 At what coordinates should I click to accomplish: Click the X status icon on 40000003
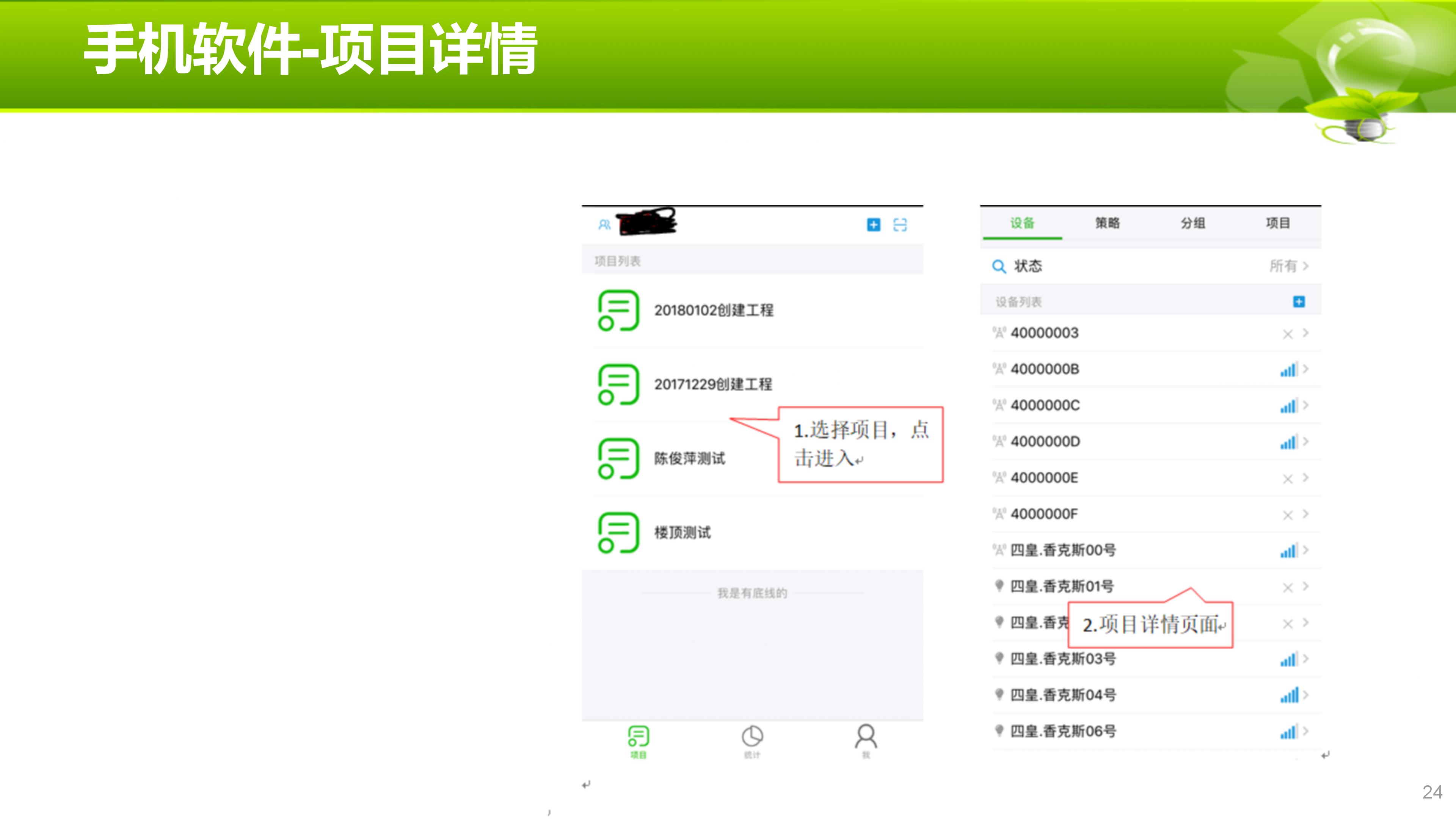pos(1288,334)
